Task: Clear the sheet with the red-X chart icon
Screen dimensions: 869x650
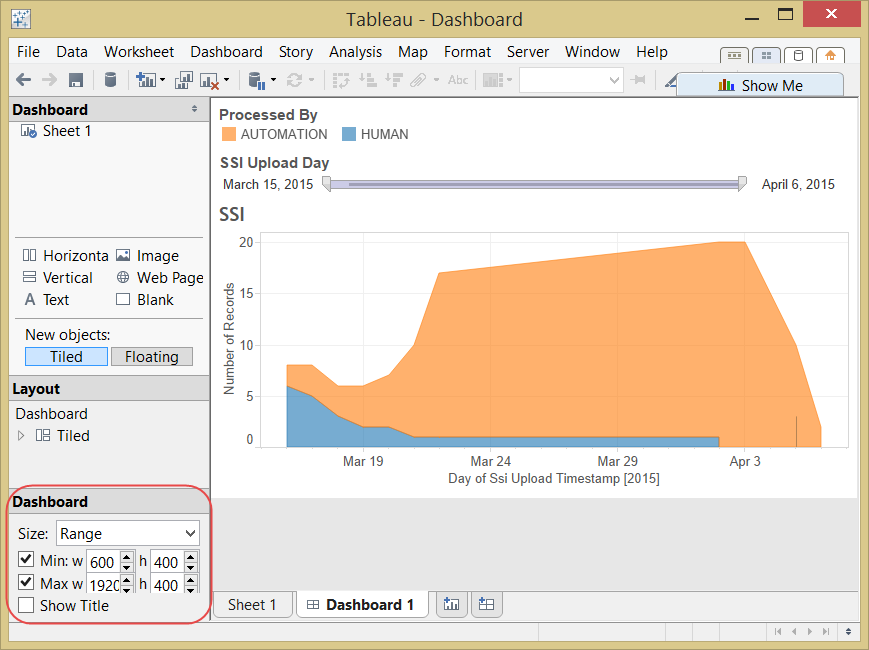Action: tap(209, 81)
